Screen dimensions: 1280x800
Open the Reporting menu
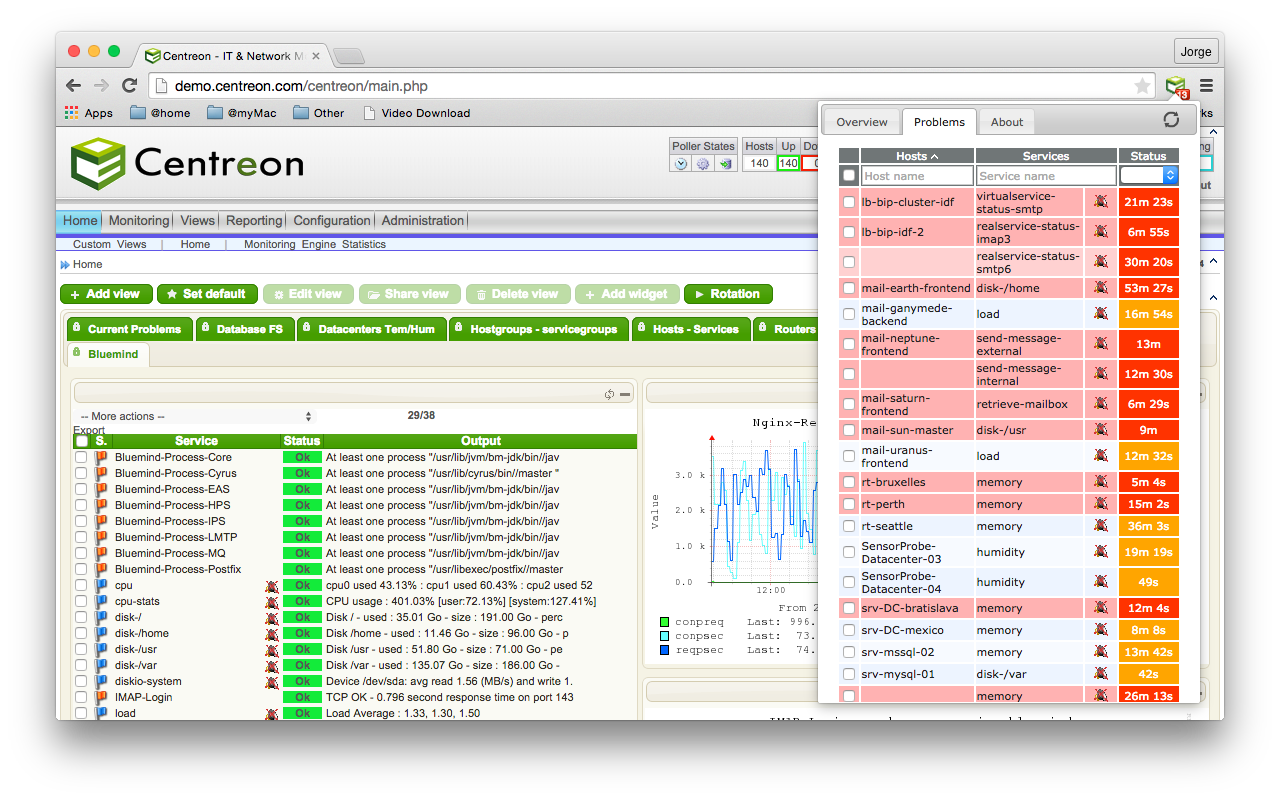[254, 221]
